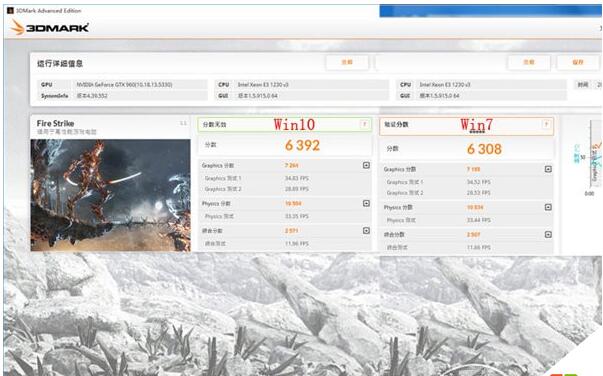Expand the Graphics score row showing 34.83 FPS
603x376 pixels.
[x=366, y=165]
